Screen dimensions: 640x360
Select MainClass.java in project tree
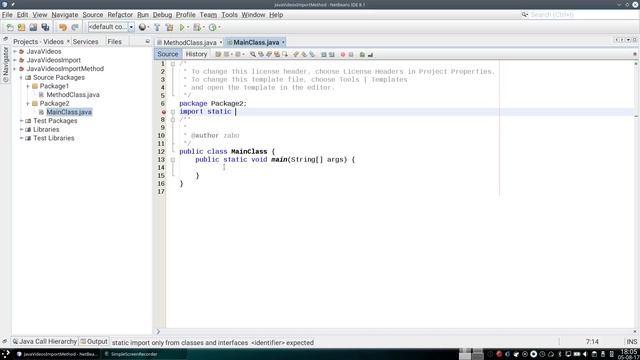click(x=69, y=112)
